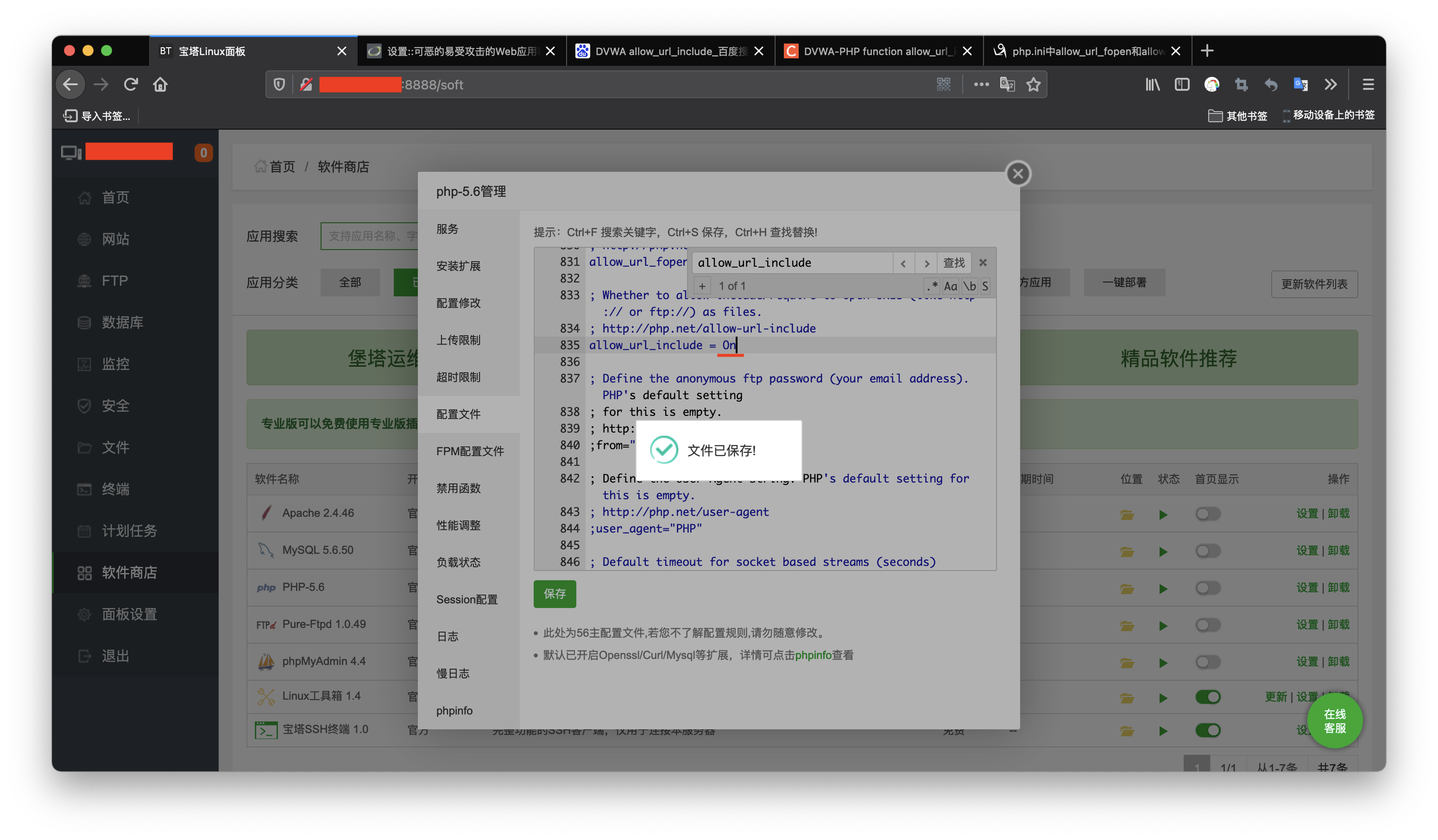
Task: Click the allow_url_include search input field
Action: [x=788, y=262]
